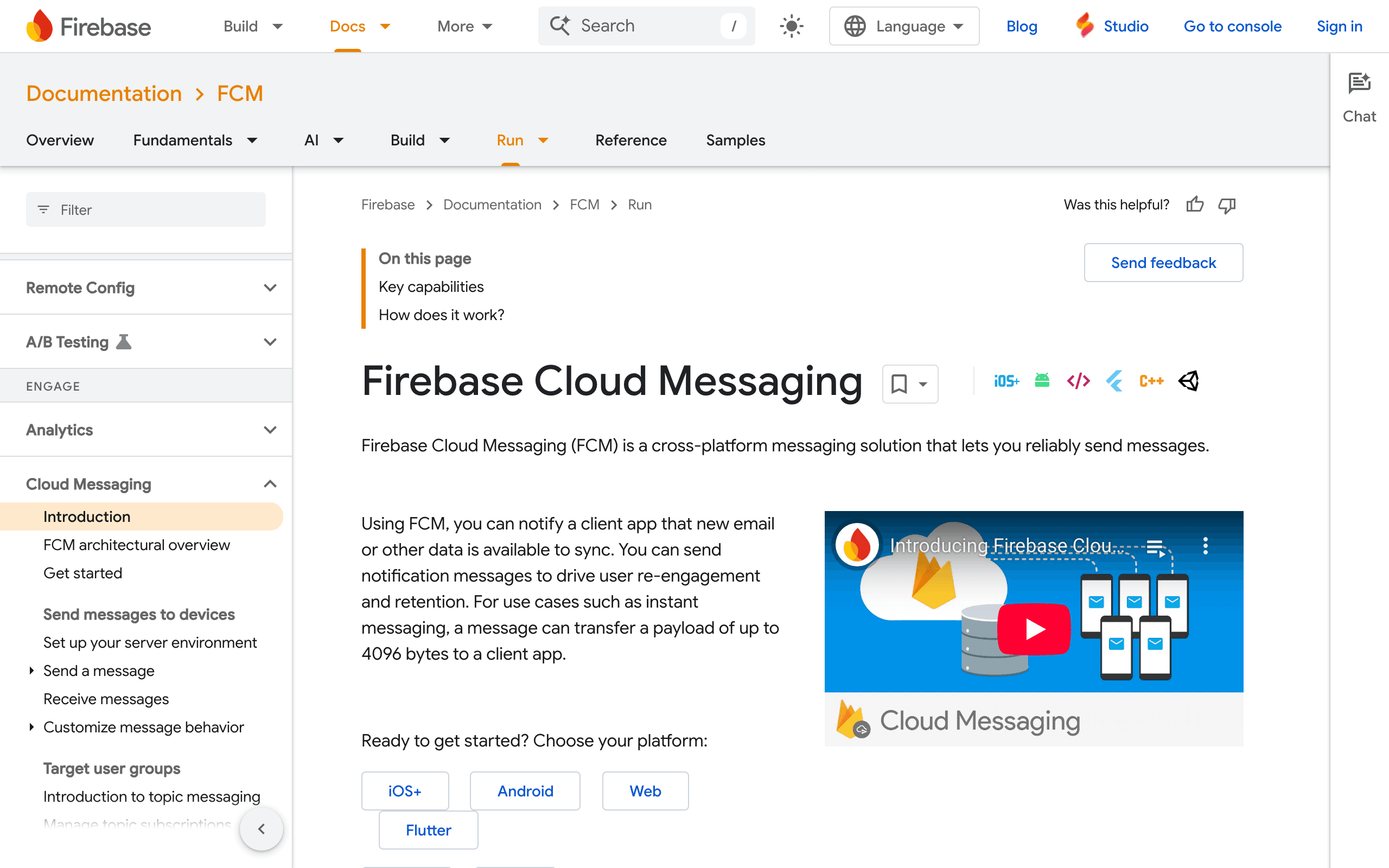Image resolution: width=1389 pixels, height=868 pixels.
Task: Click inside the Filter sidebar field
Action: (146, 209)
